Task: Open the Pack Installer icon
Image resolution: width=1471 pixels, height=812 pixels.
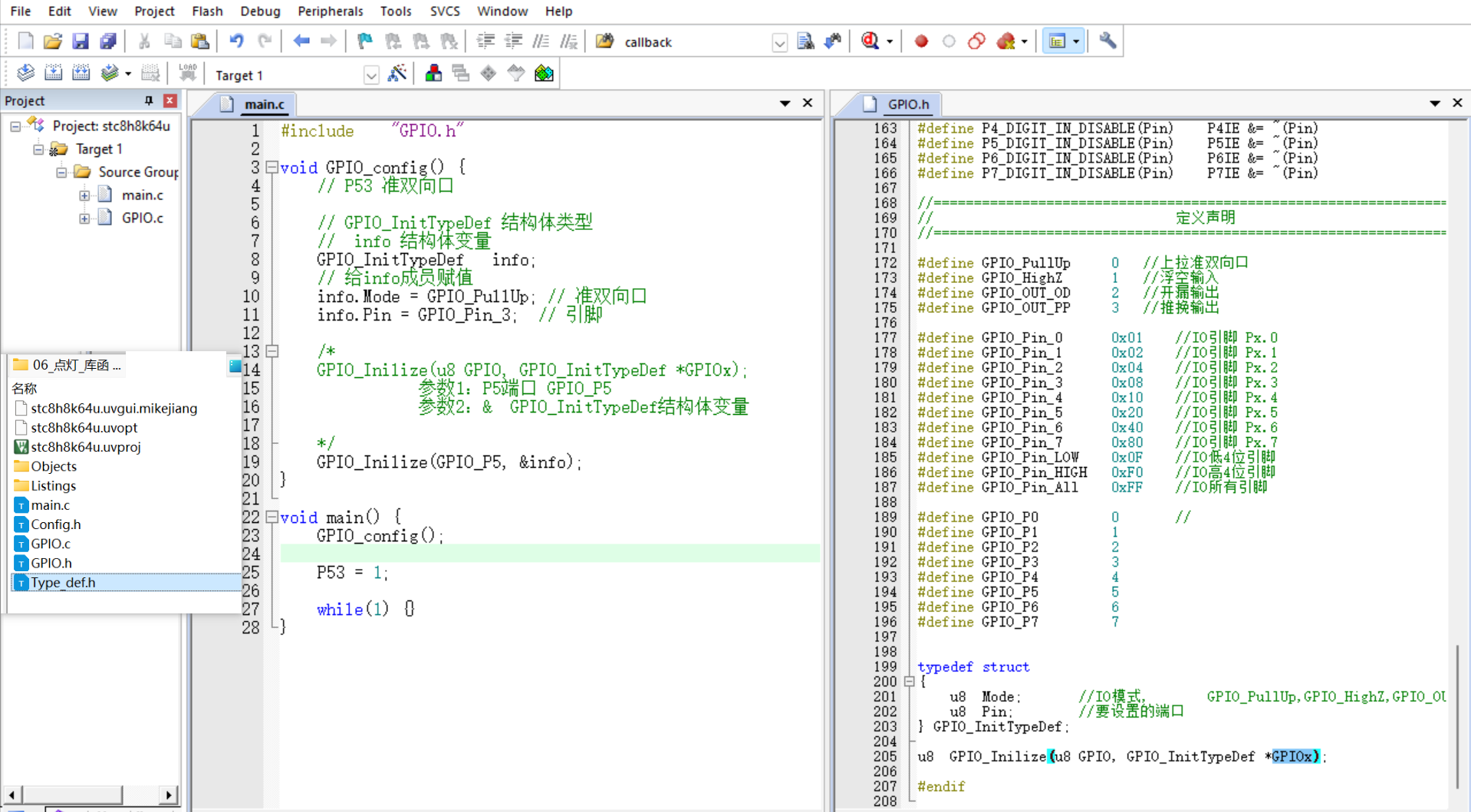Action: (x=544, y=74)
